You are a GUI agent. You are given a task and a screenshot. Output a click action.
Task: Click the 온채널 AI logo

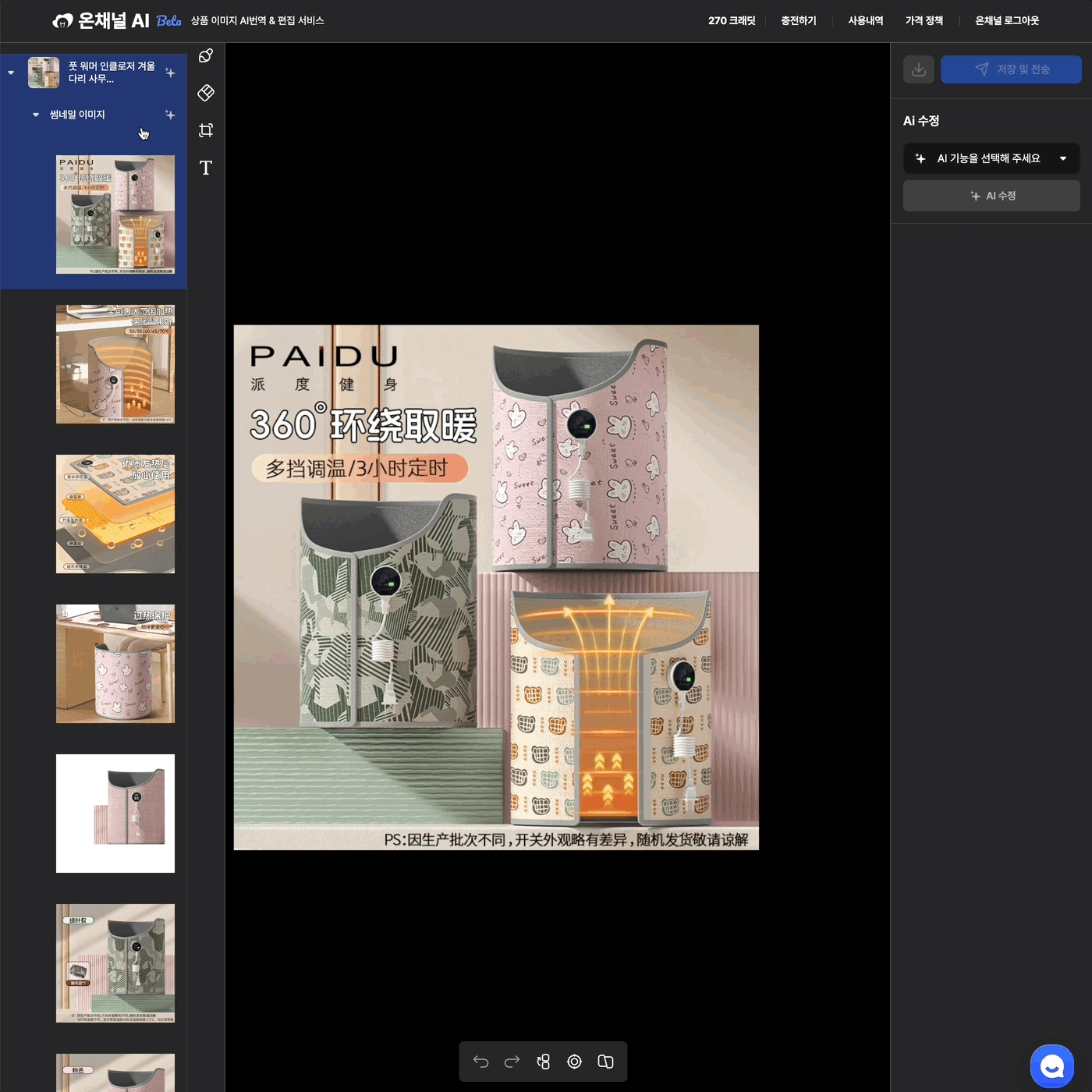[101, 21]
